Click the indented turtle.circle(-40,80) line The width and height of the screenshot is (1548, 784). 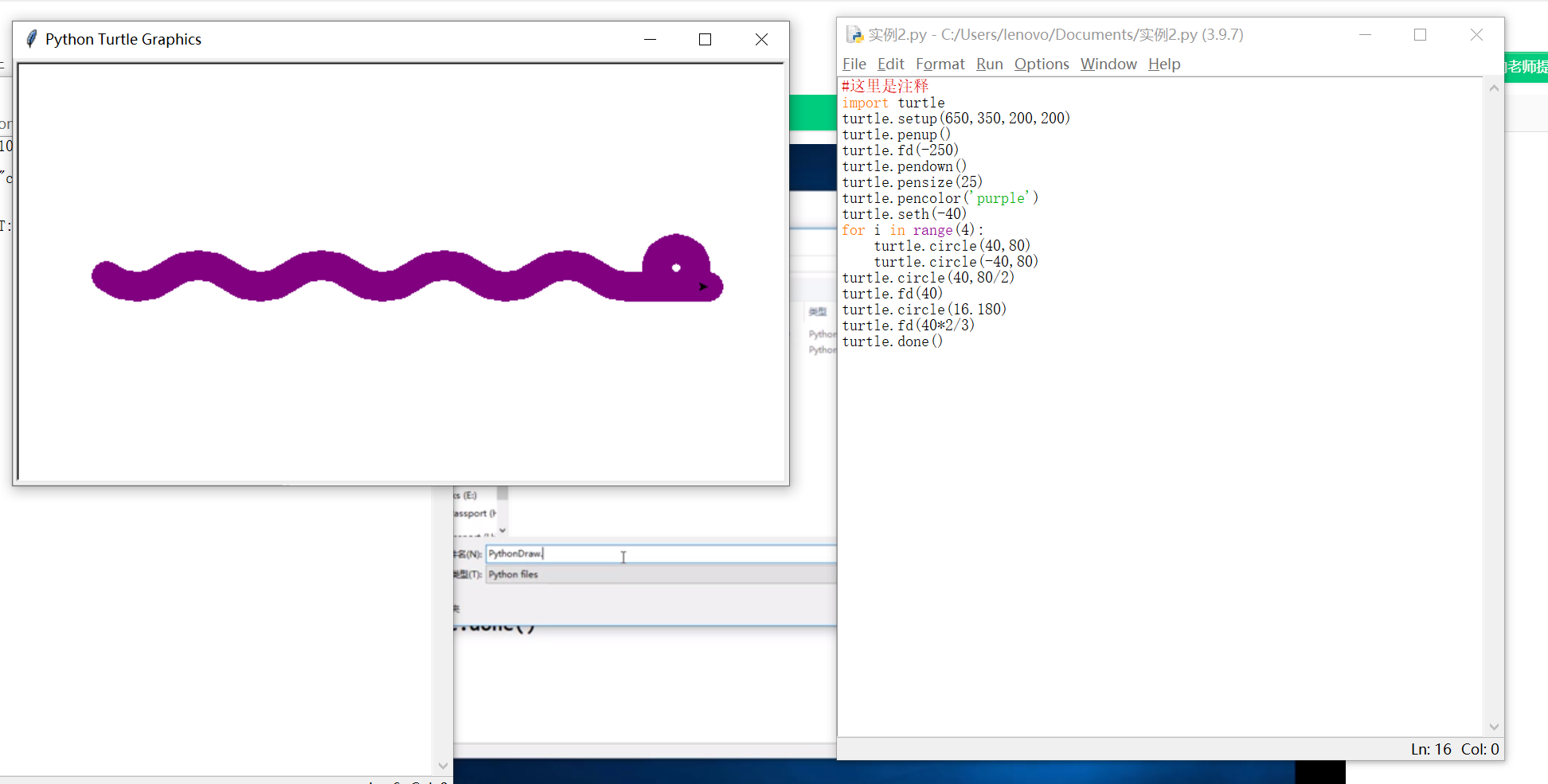pyautogui.click(x=956, y=262)
